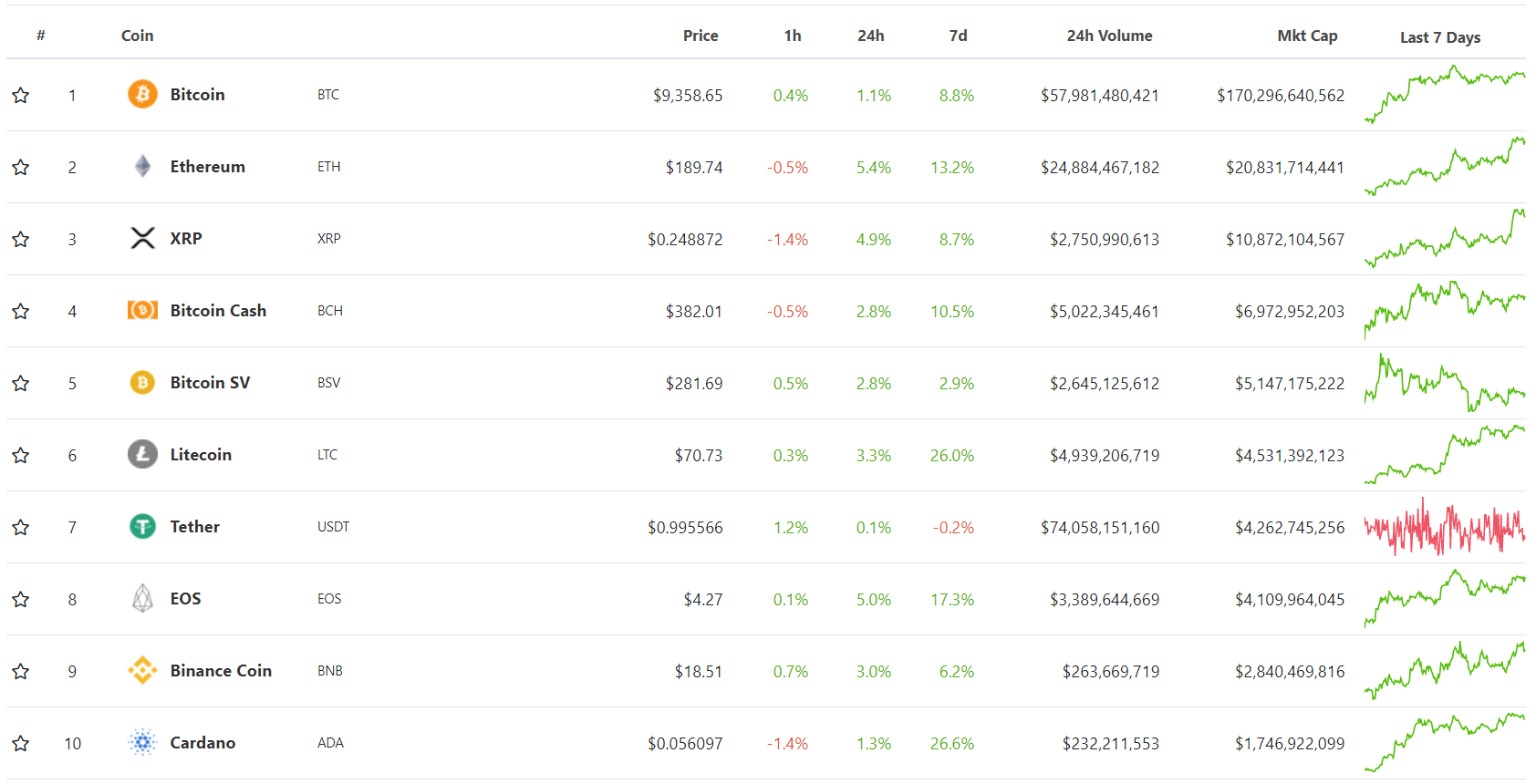
Task: Click the BSV ticker symbol
Action: pos(328,382)
